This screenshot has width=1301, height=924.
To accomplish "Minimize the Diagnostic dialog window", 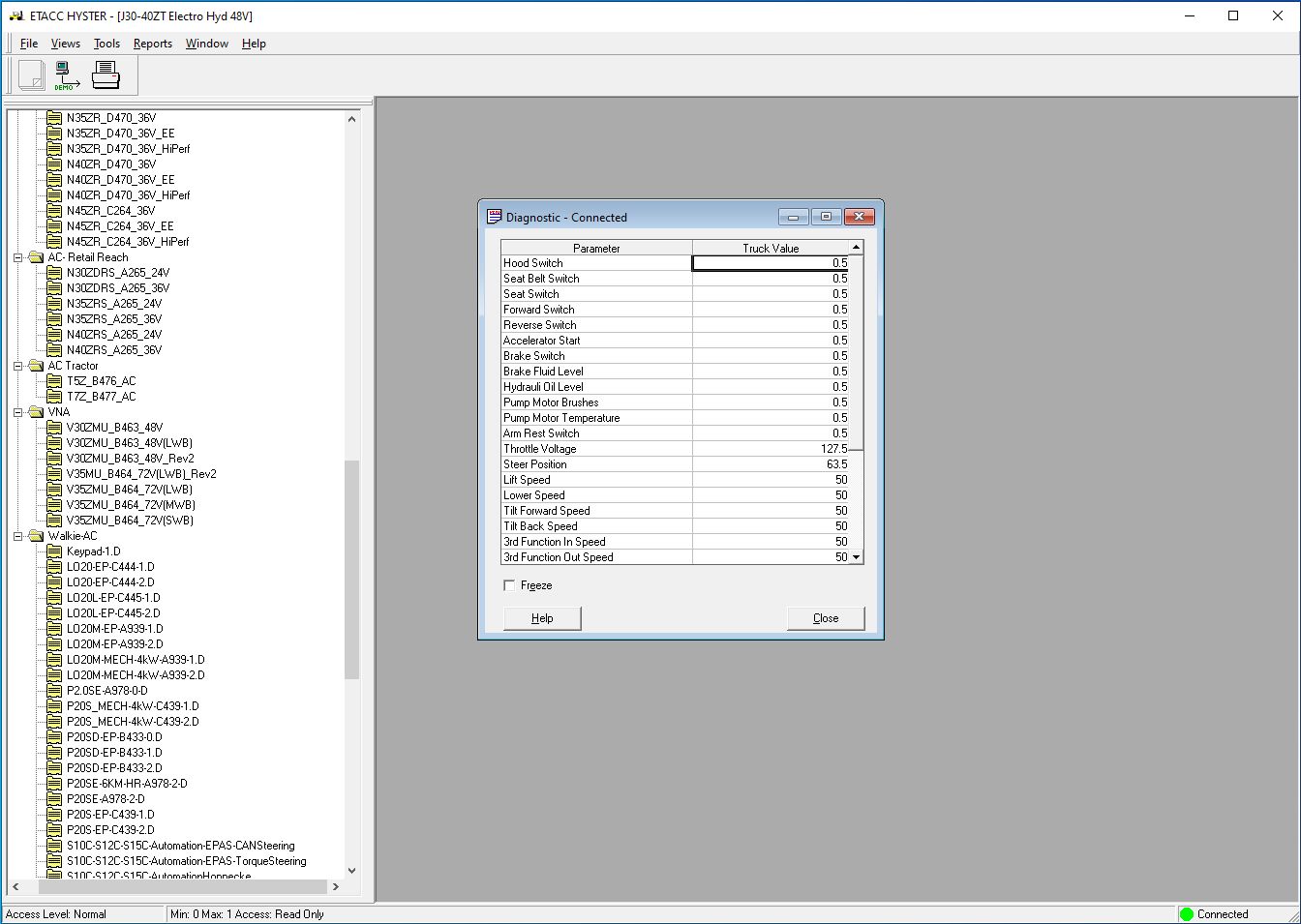I will pos(793,217).
